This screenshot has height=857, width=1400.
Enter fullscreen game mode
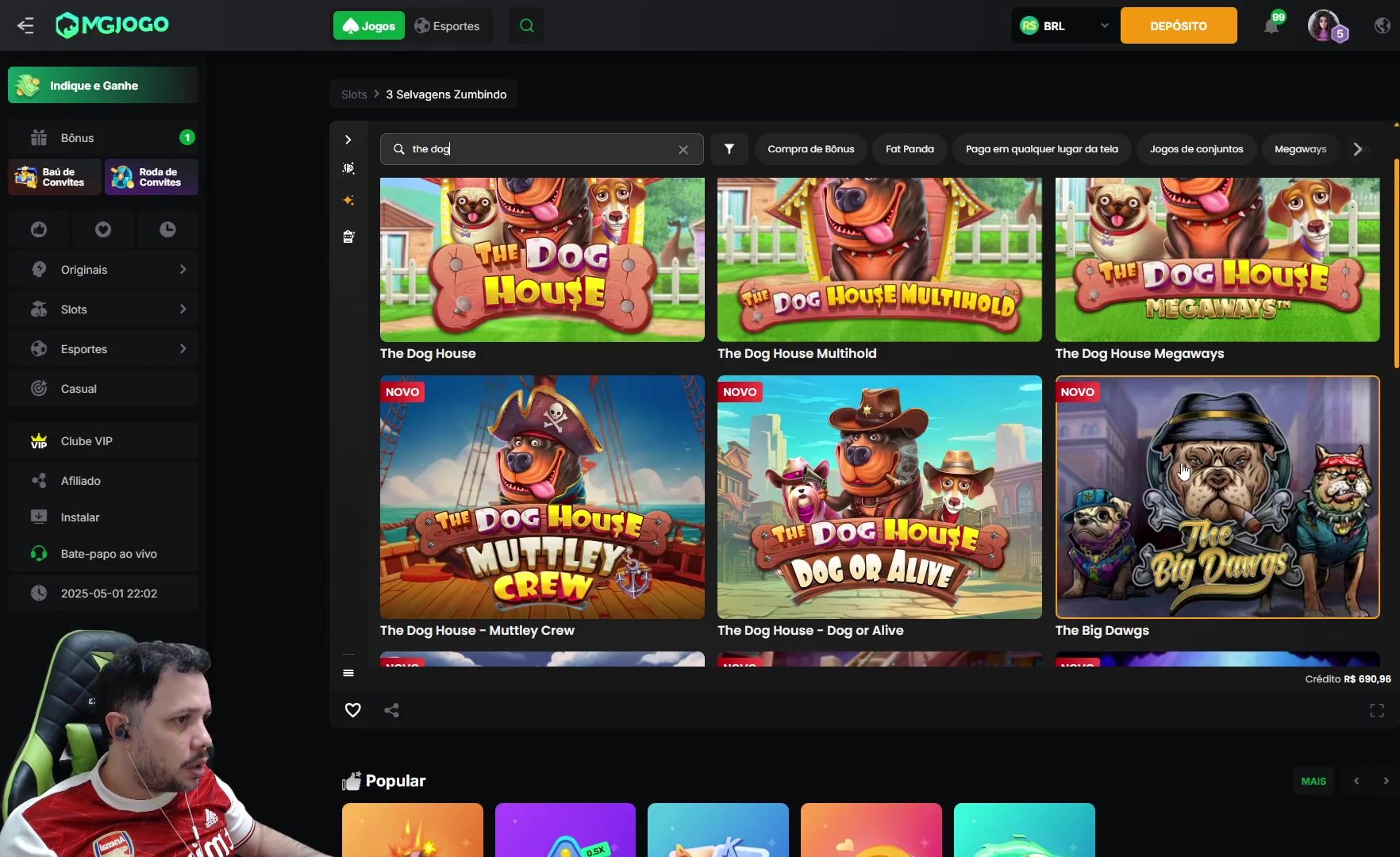click(1377, 710)
